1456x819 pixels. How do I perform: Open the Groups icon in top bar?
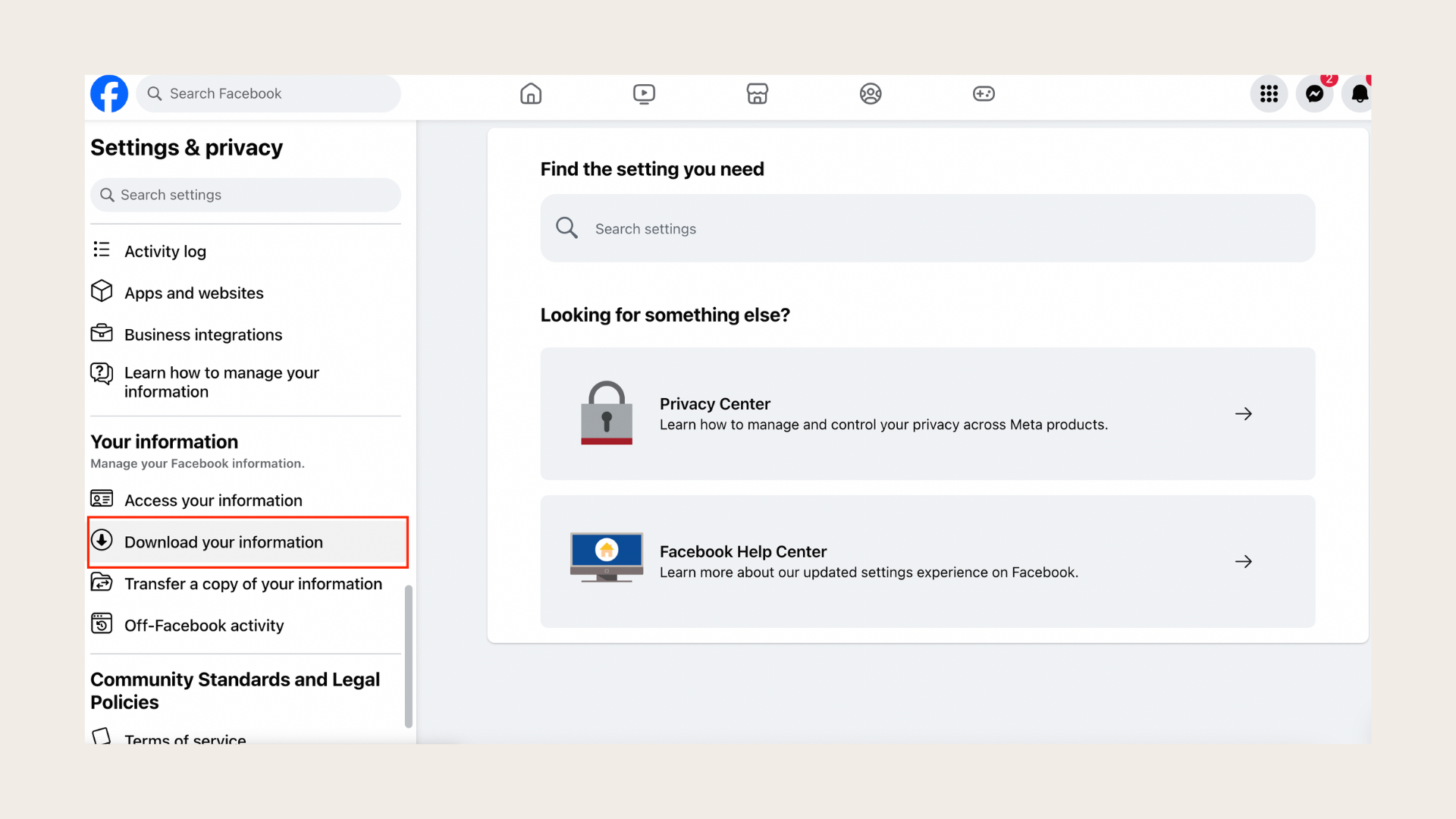point(871,93)
